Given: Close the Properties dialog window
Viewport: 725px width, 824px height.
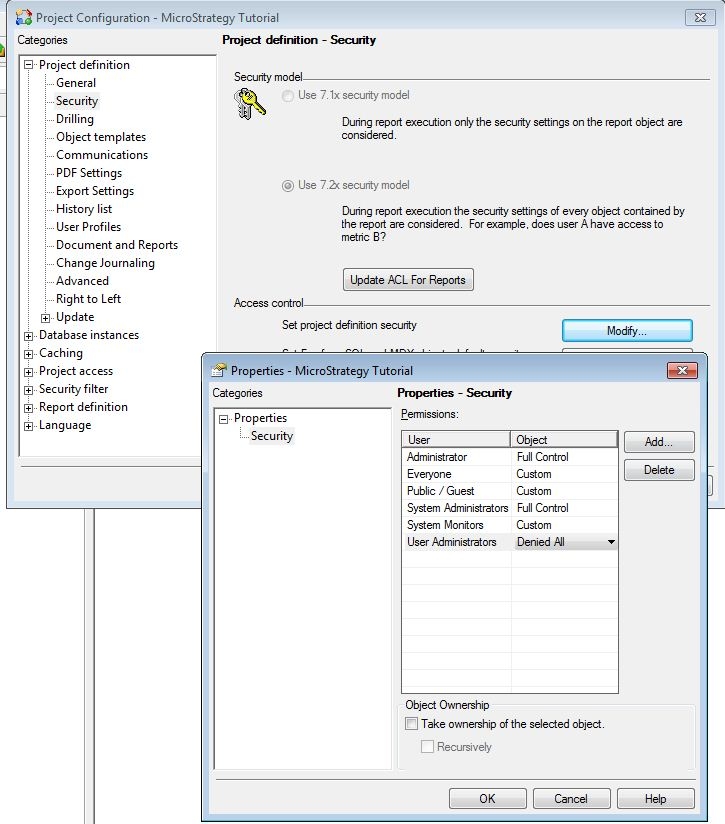Looking at the screenshot, I should (x=685, y=371).
